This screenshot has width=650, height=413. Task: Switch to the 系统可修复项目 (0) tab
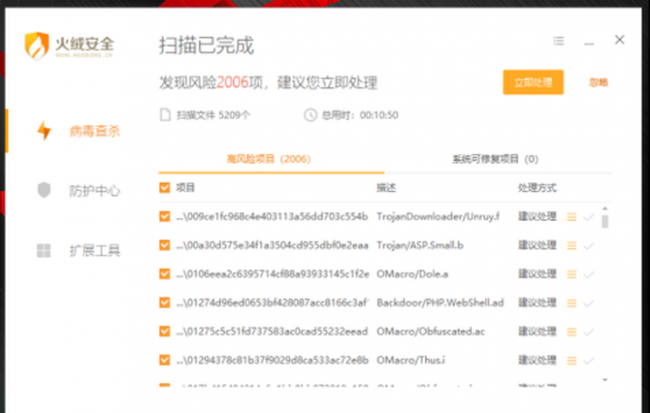tap(495, 159)
